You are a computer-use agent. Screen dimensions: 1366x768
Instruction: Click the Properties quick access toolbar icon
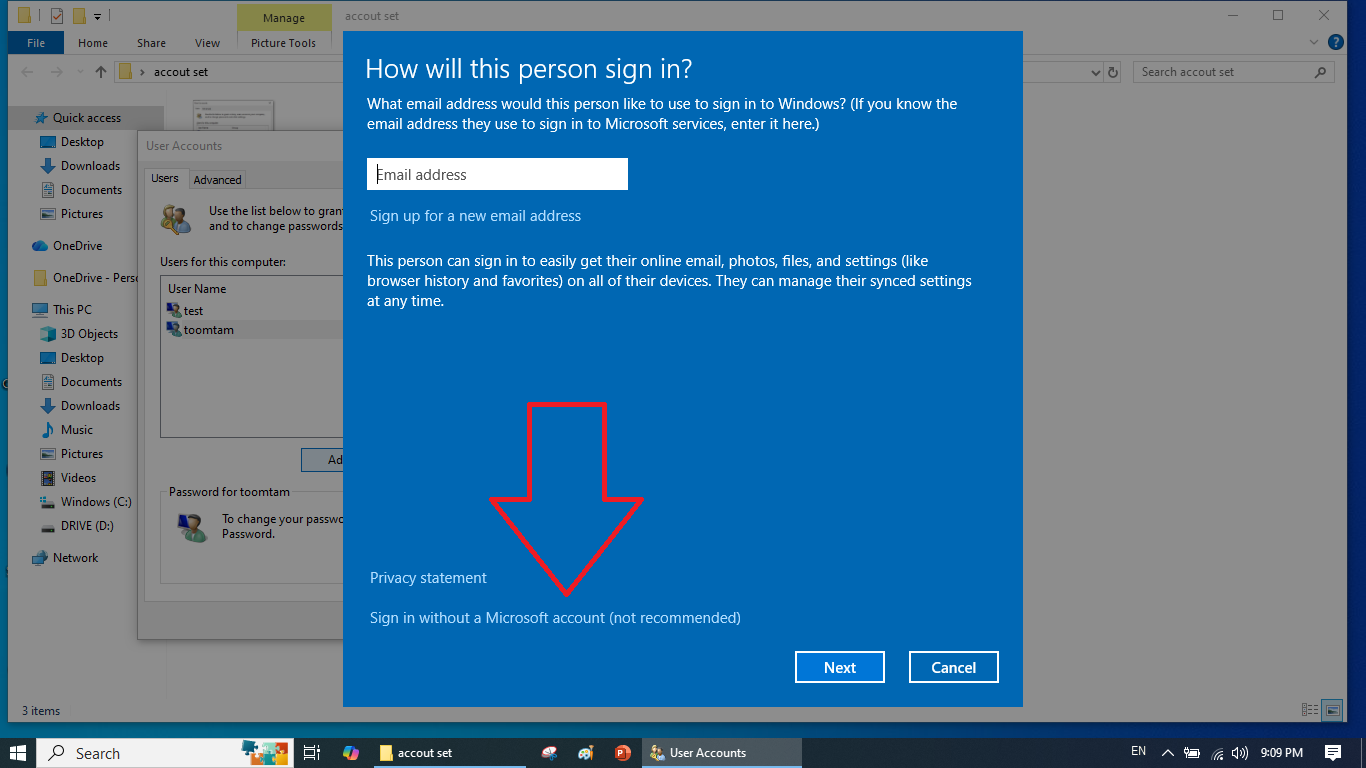tap(56, 16)
